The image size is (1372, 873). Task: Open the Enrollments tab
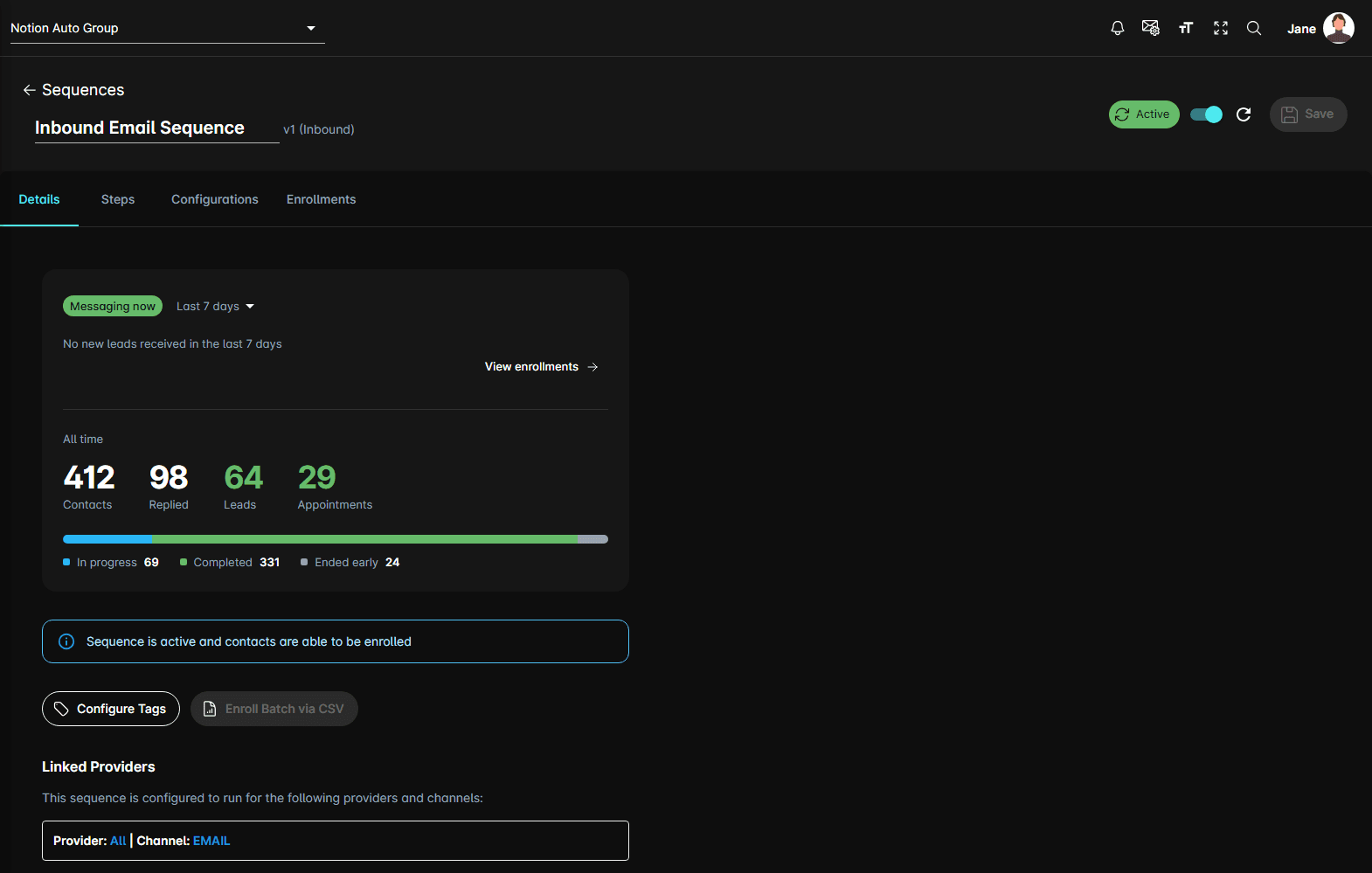(322, 199)
